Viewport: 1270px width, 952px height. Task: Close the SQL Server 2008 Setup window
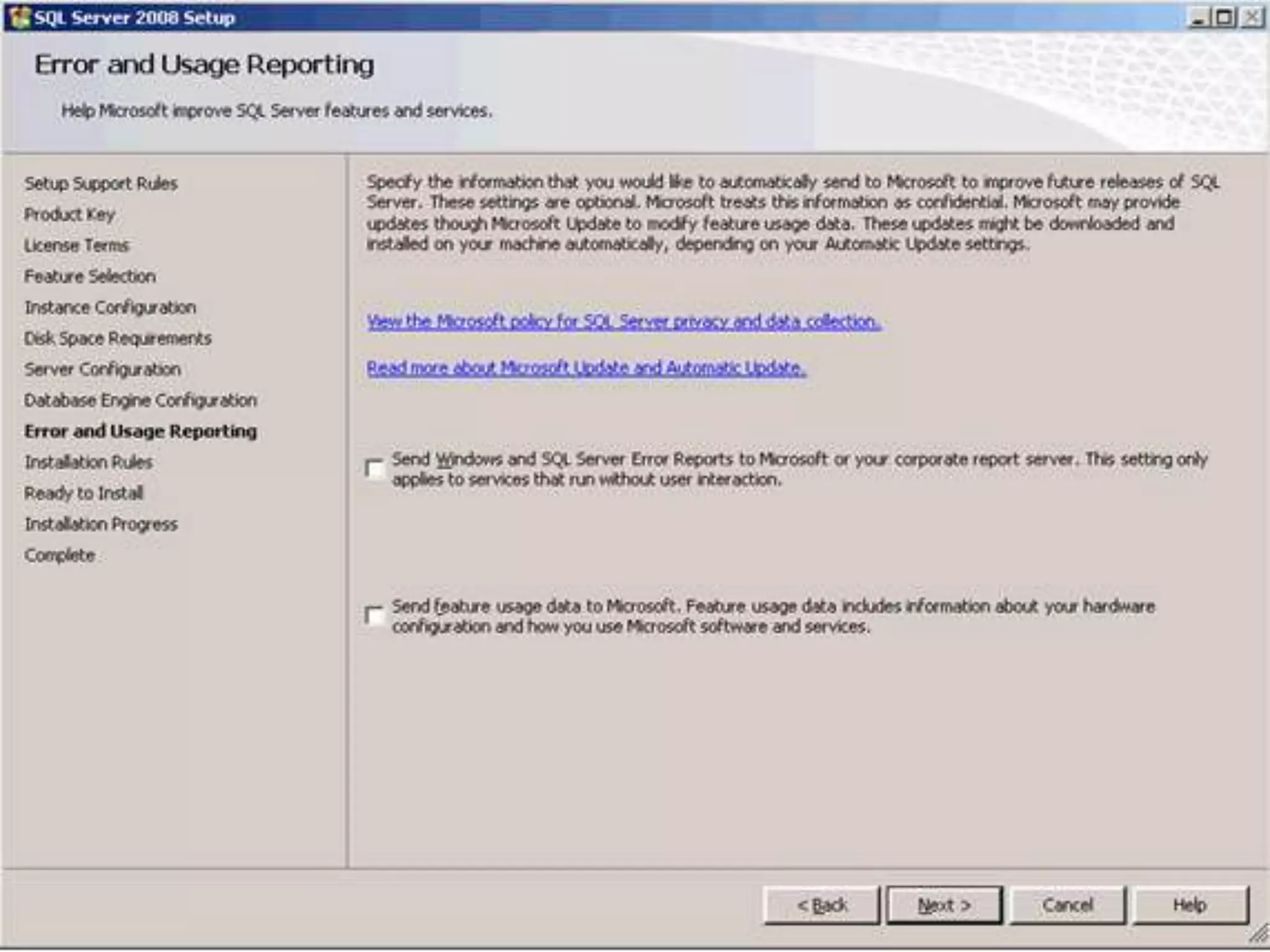click(1252, 17)
